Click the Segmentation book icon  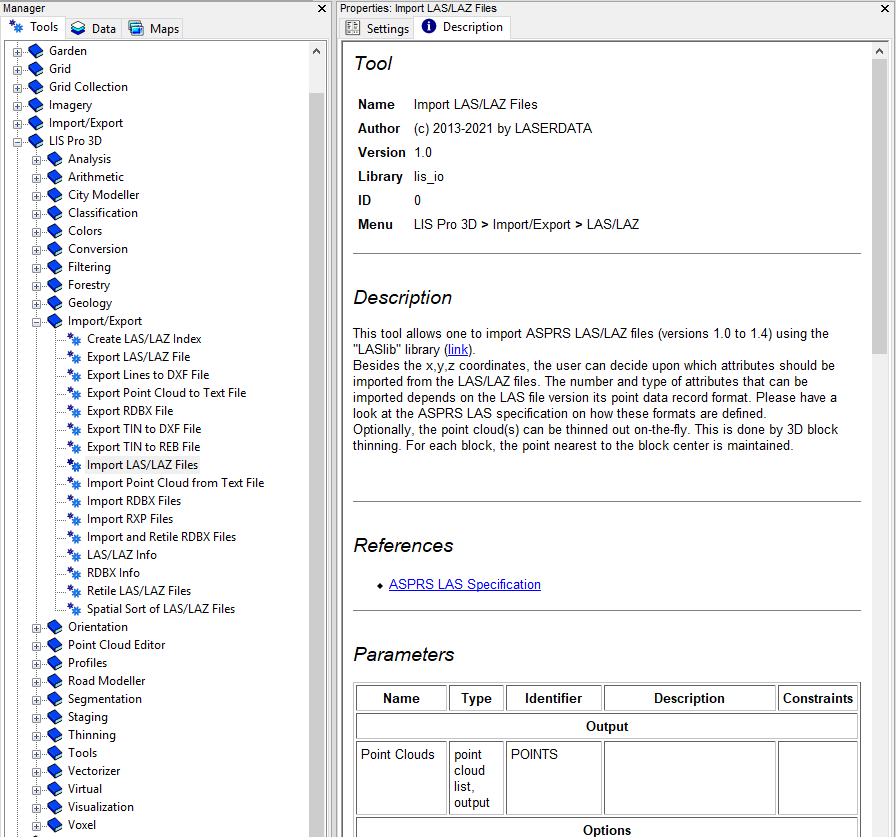(x=55, y=699)
